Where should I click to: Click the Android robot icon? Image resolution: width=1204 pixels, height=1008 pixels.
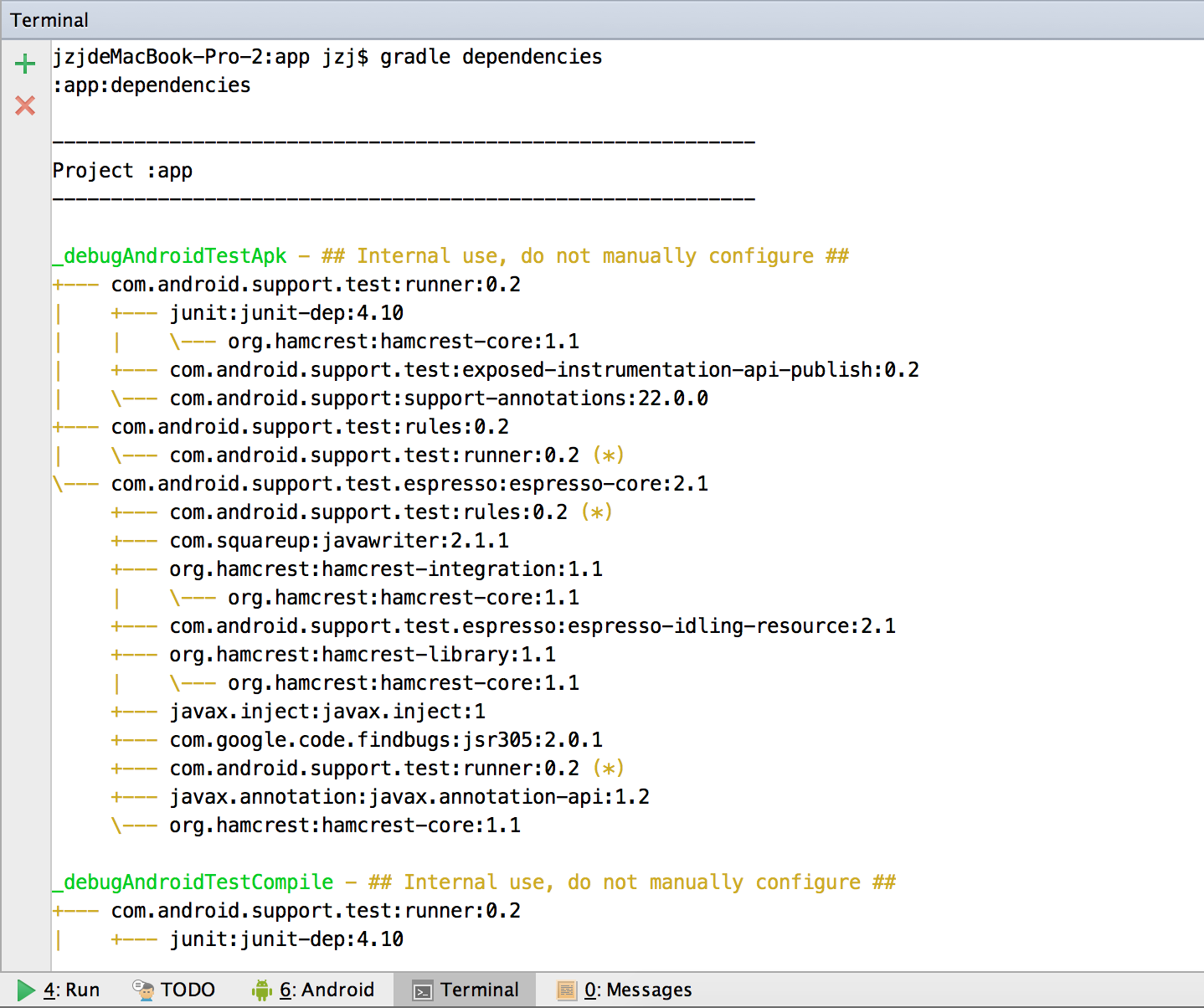pyautogui.click(x=261, y=989)
